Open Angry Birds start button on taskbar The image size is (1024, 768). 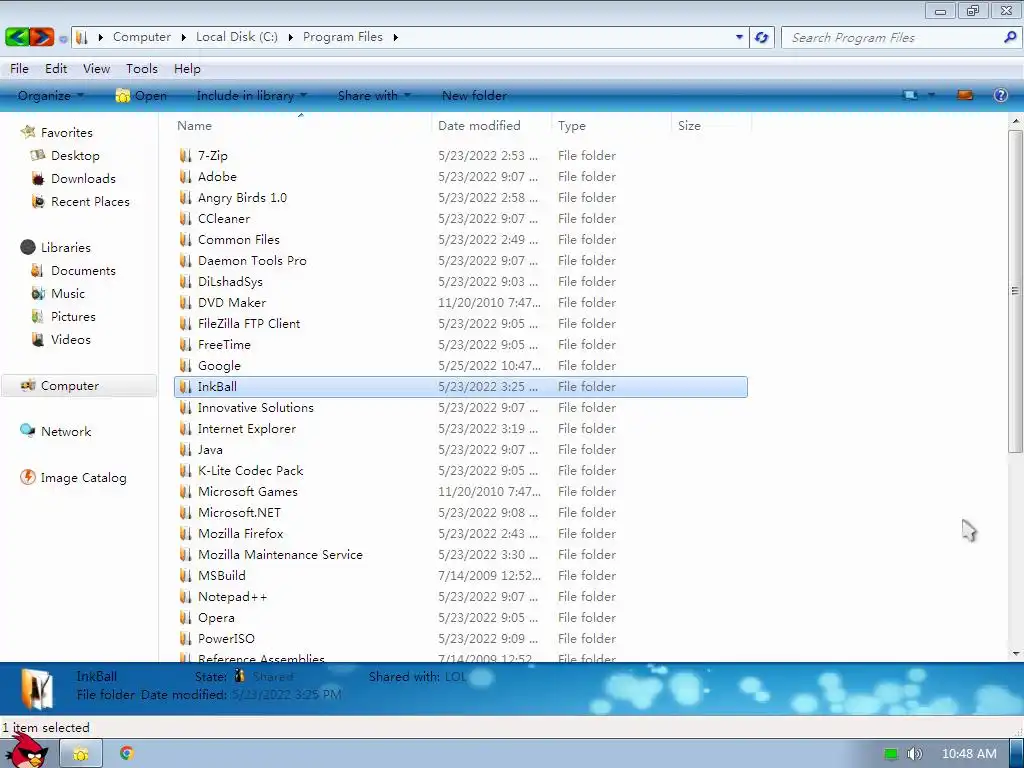click(x=27, y=751)
